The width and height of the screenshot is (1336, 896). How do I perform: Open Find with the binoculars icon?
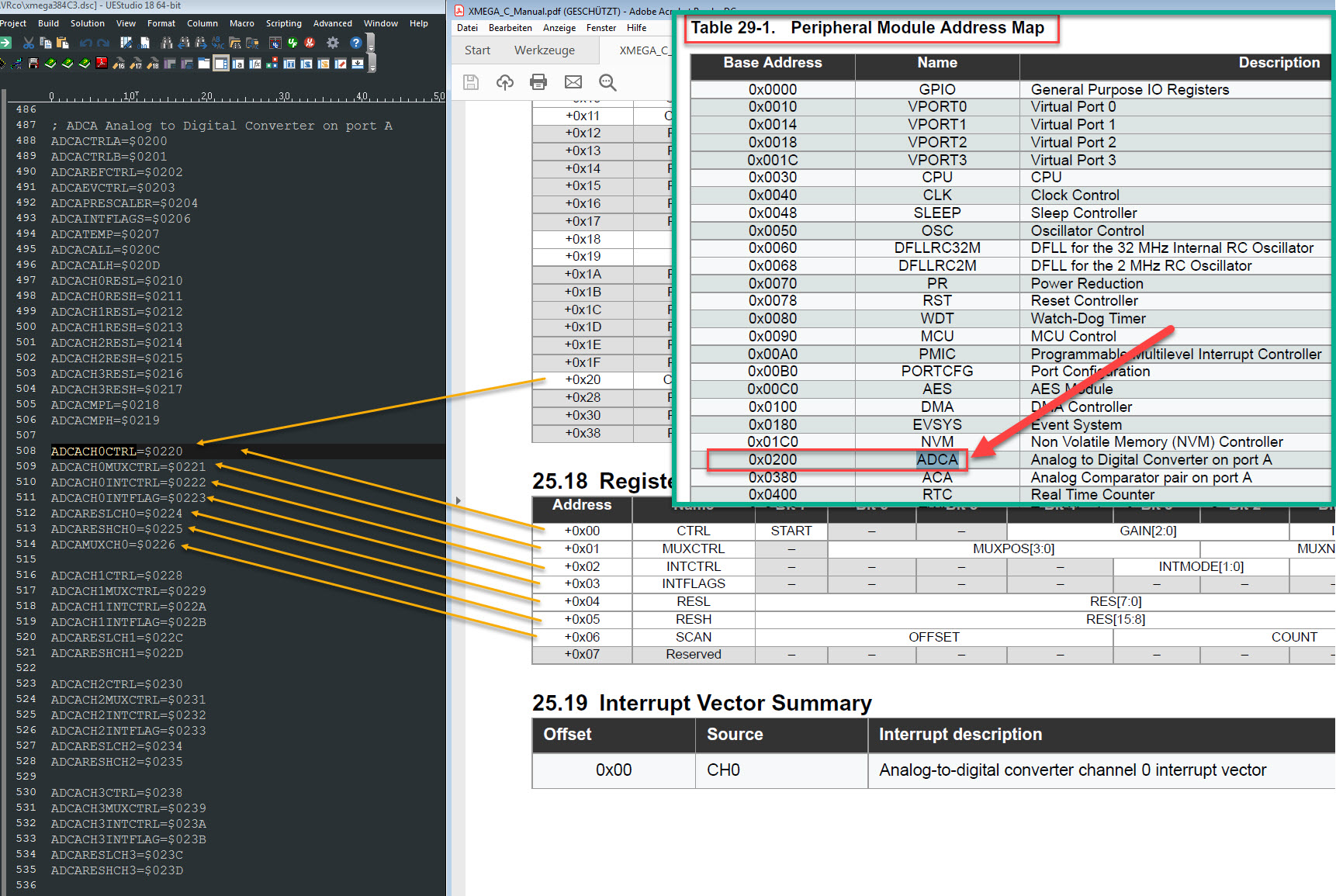click(x=167, y=43)
